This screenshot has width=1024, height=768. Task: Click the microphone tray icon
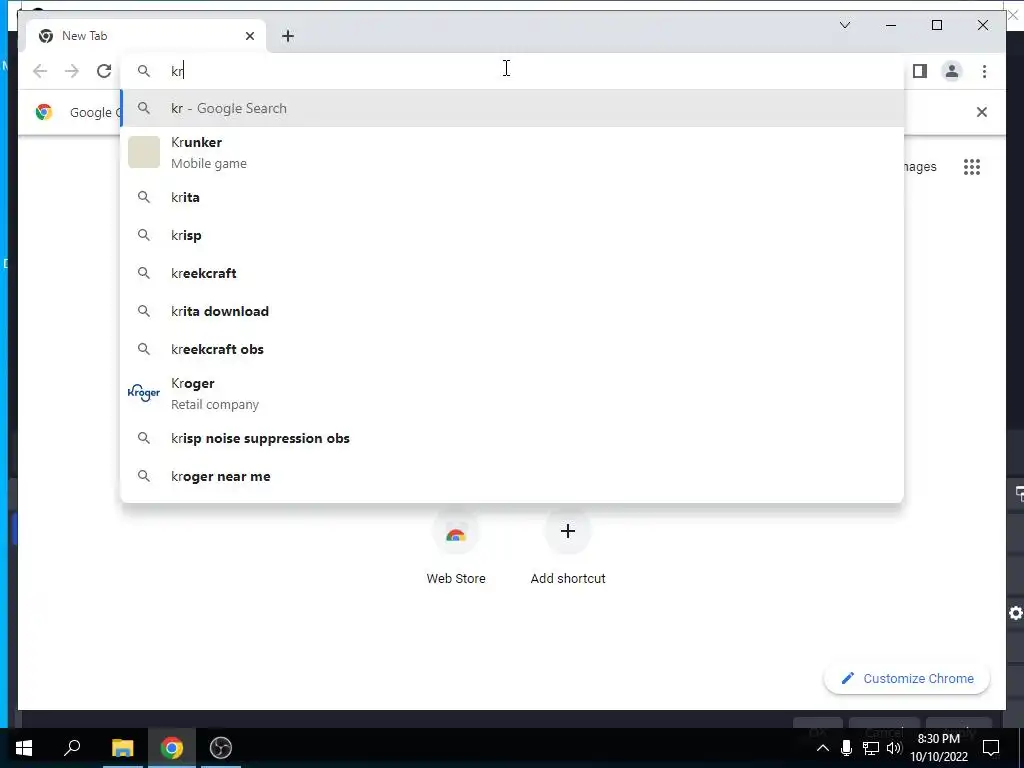click(846, 748)
